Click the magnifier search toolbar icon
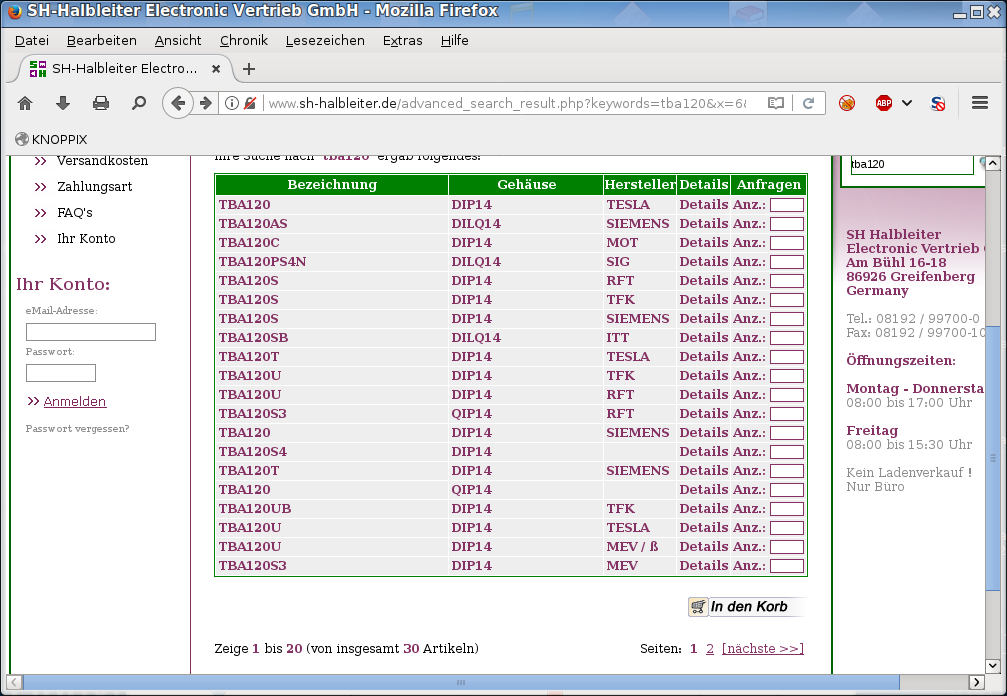The width and height of the screenshot is (1007, 696). [138, 103]
